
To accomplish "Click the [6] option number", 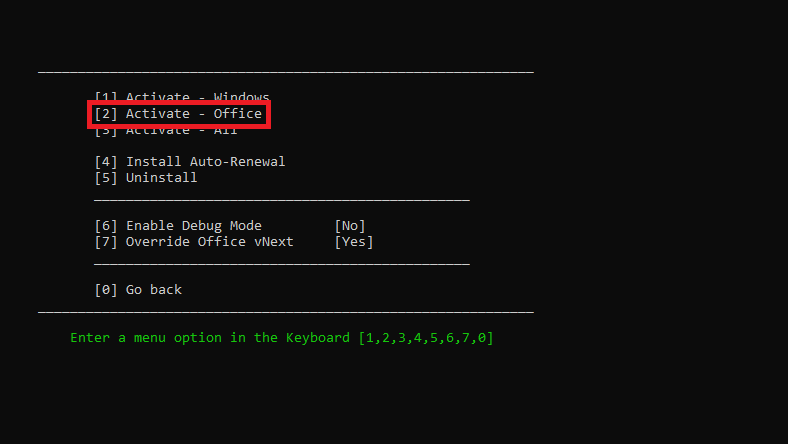I will [106, 226].
